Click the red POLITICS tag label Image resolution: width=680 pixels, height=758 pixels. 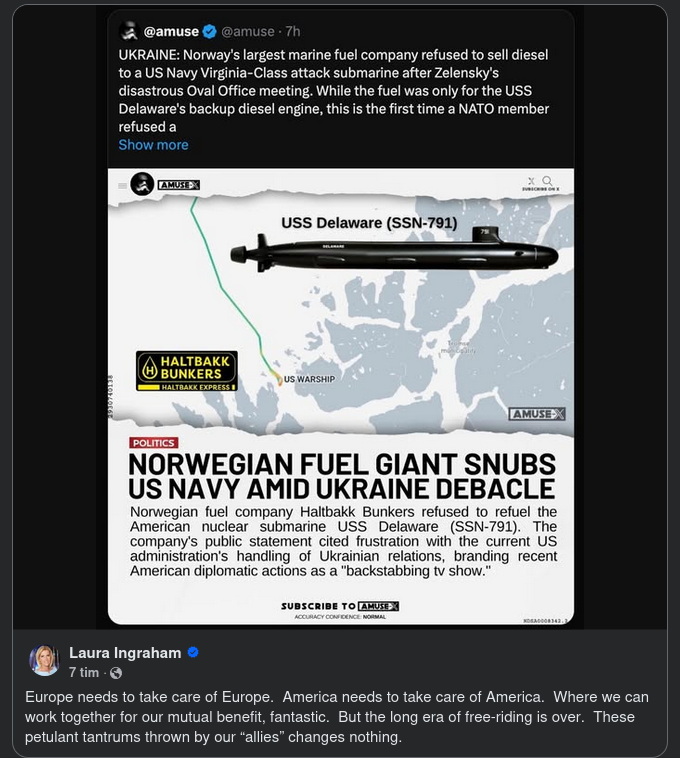153,442
